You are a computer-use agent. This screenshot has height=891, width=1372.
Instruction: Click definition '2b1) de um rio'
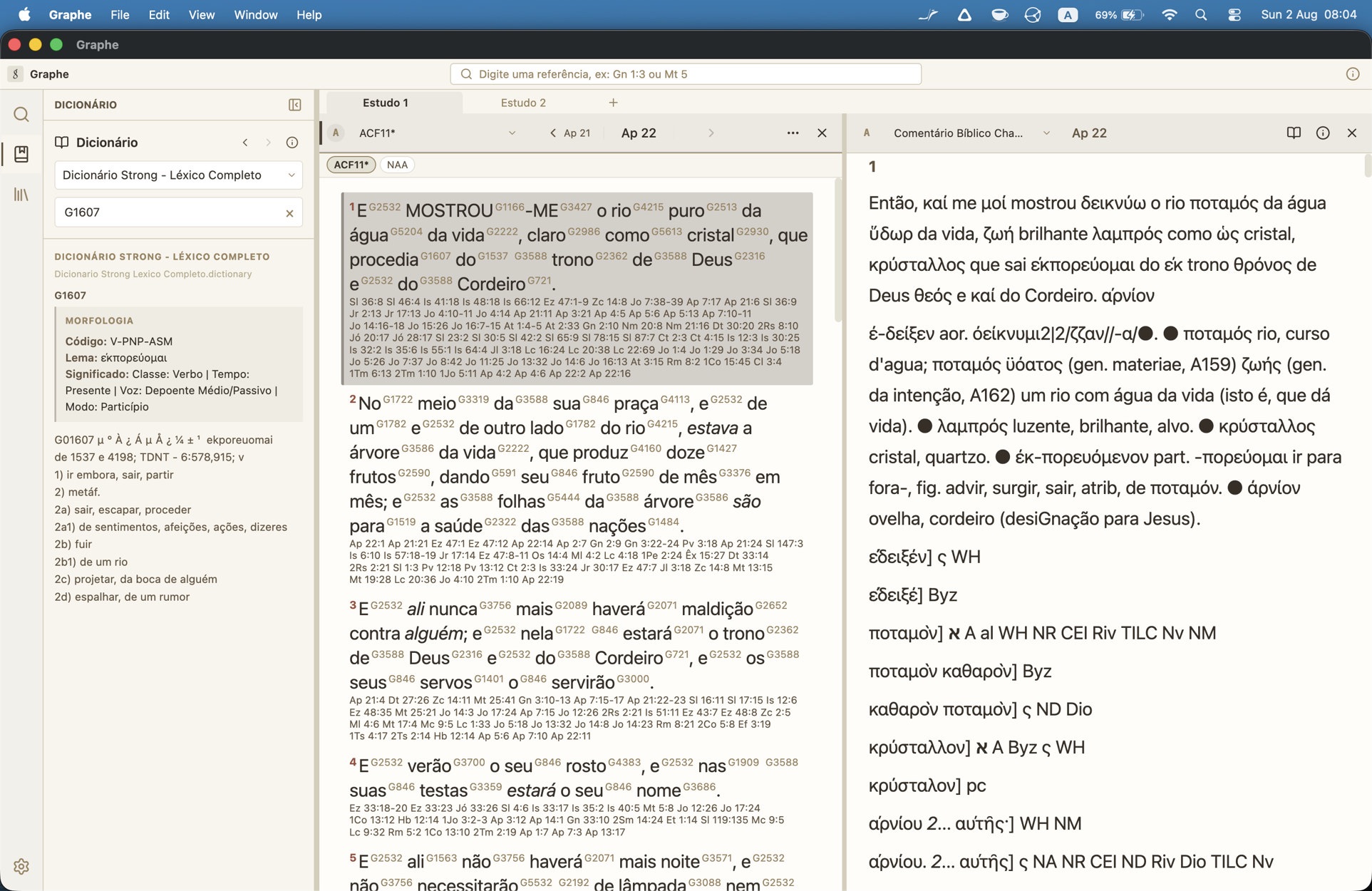coord(91,562)
